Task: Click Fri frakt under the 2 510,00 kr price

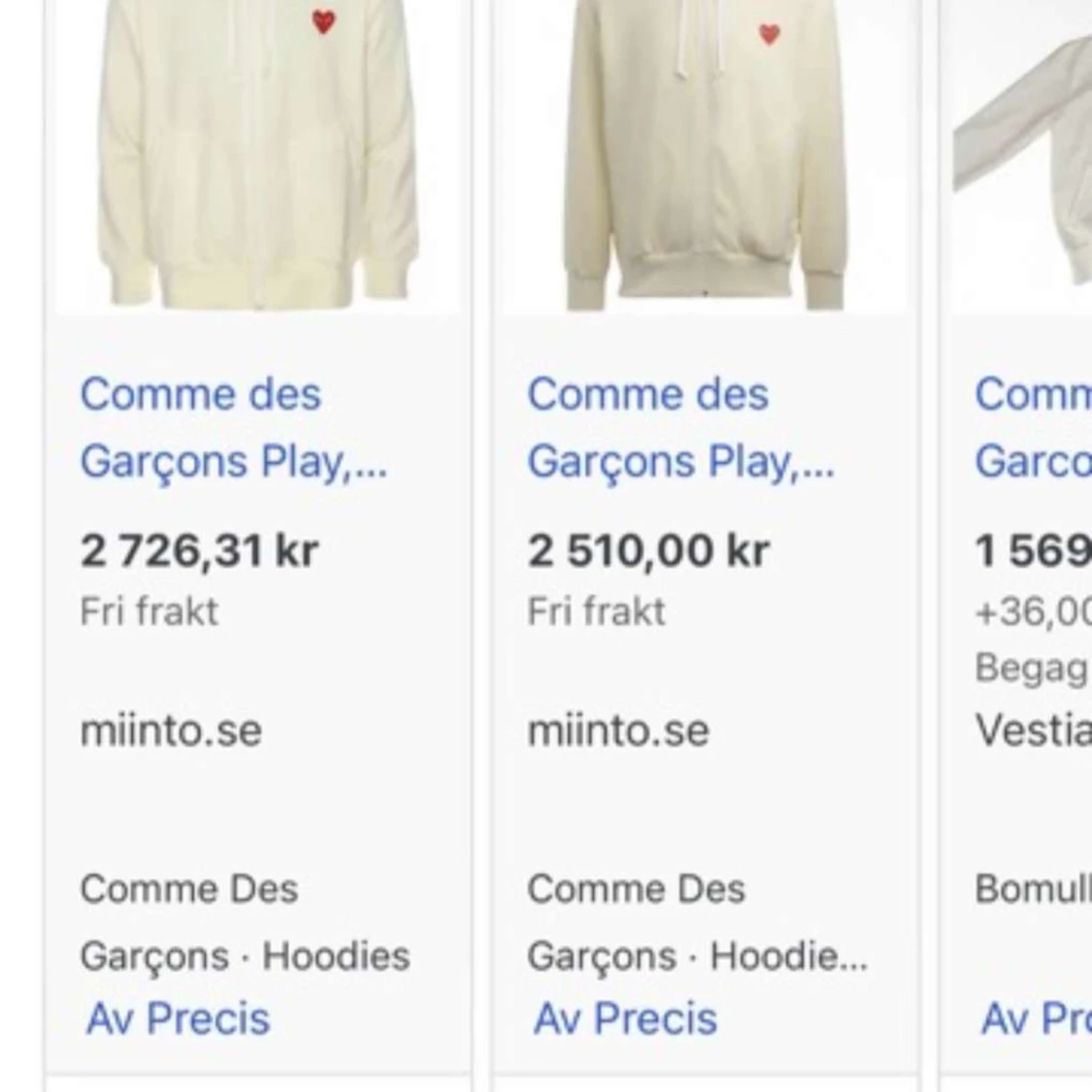Action: pos(596,612)
